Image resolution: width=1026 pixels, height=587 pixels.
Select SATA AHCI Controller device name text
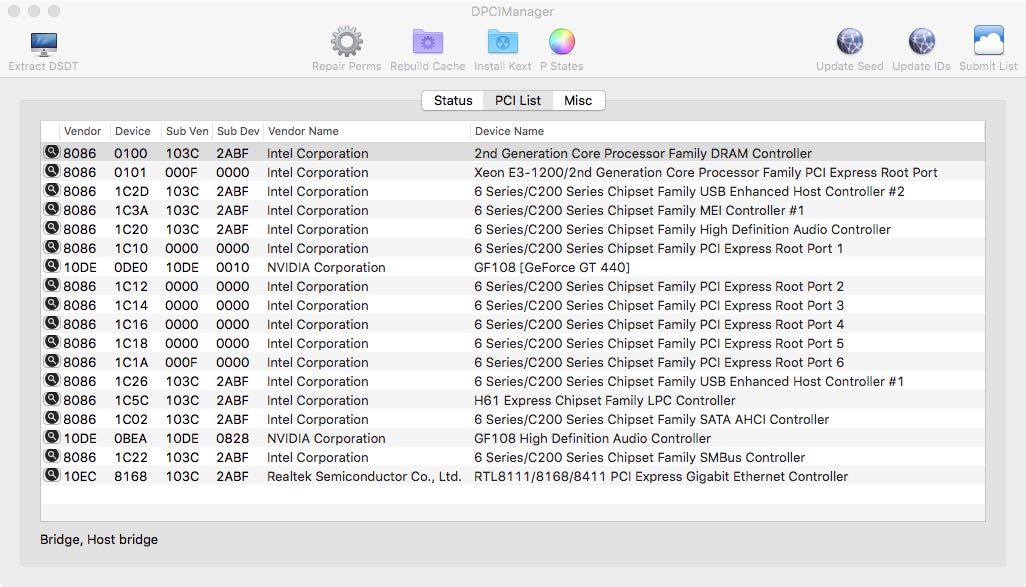click(x=651, y=419)
